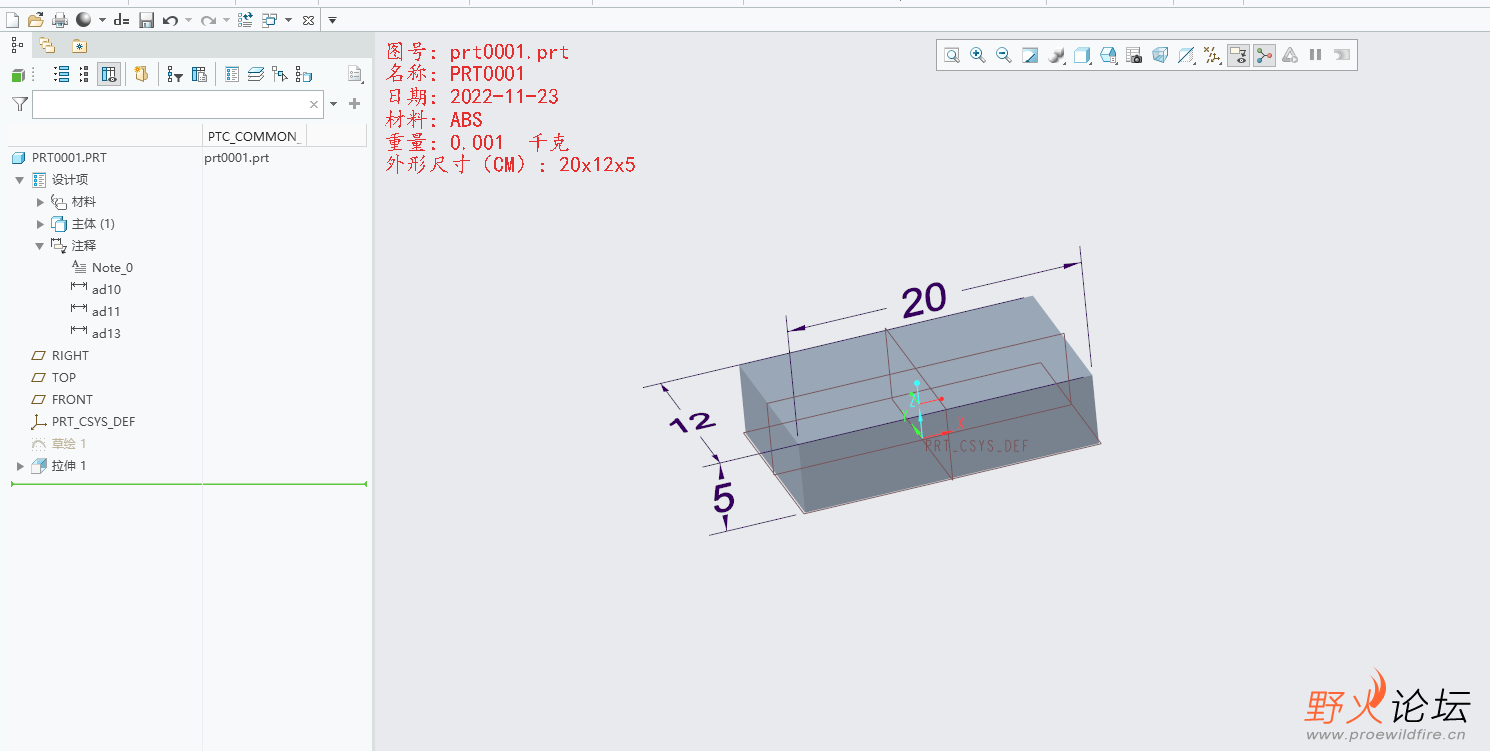The image size is (1490, 751).
Task: Open the windows list dropdown arrow
Action: click(288, 20)
